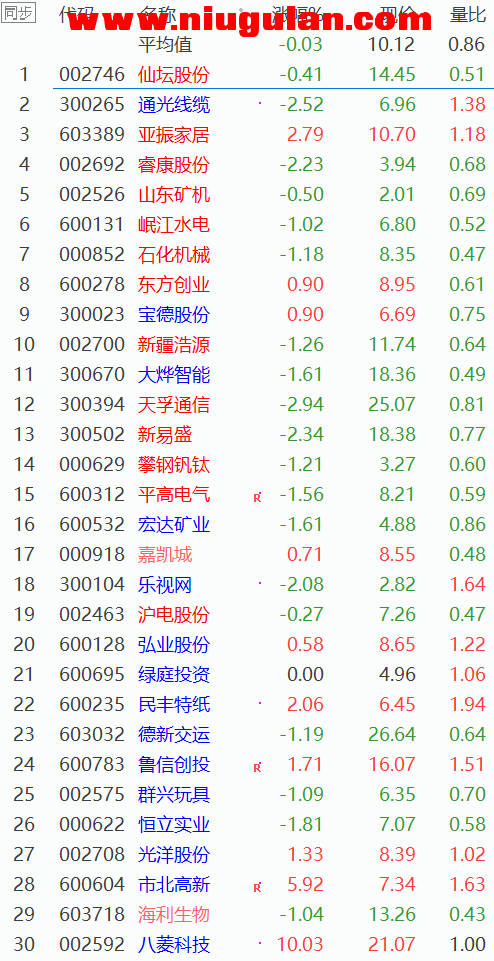Open the stock 海利生物
The width and height of the screenshot is (494, 961).
[x=174, y=915]
